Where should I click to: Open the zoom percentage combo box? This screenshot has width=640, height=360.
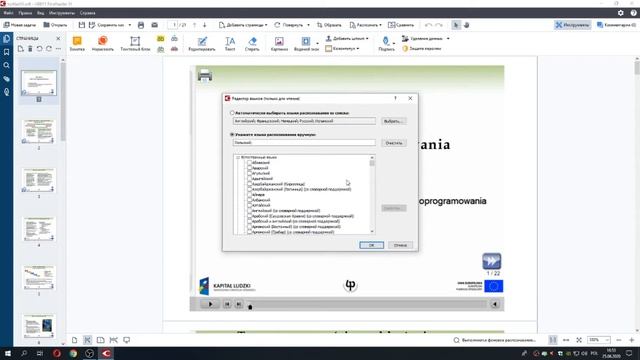tap(598, 340)
